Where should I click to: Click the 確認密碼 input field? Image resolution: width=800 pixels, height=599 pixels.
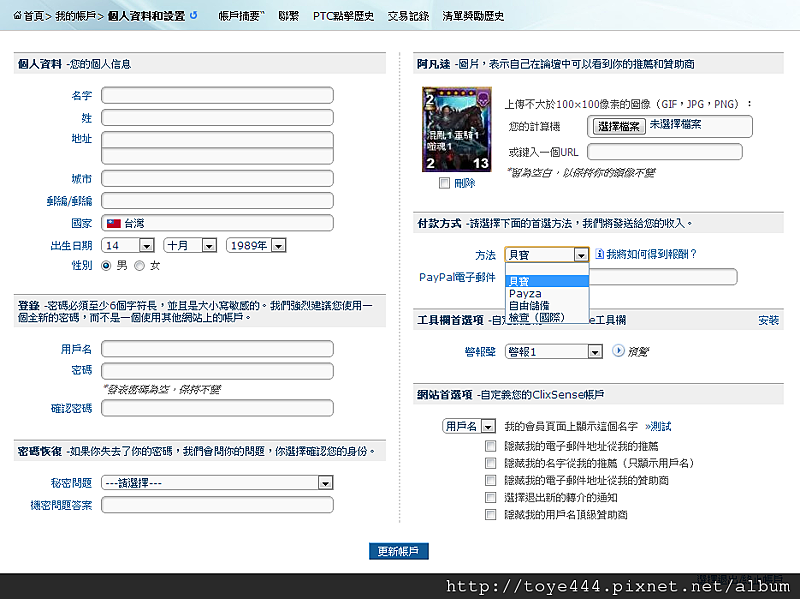(217, 408)
